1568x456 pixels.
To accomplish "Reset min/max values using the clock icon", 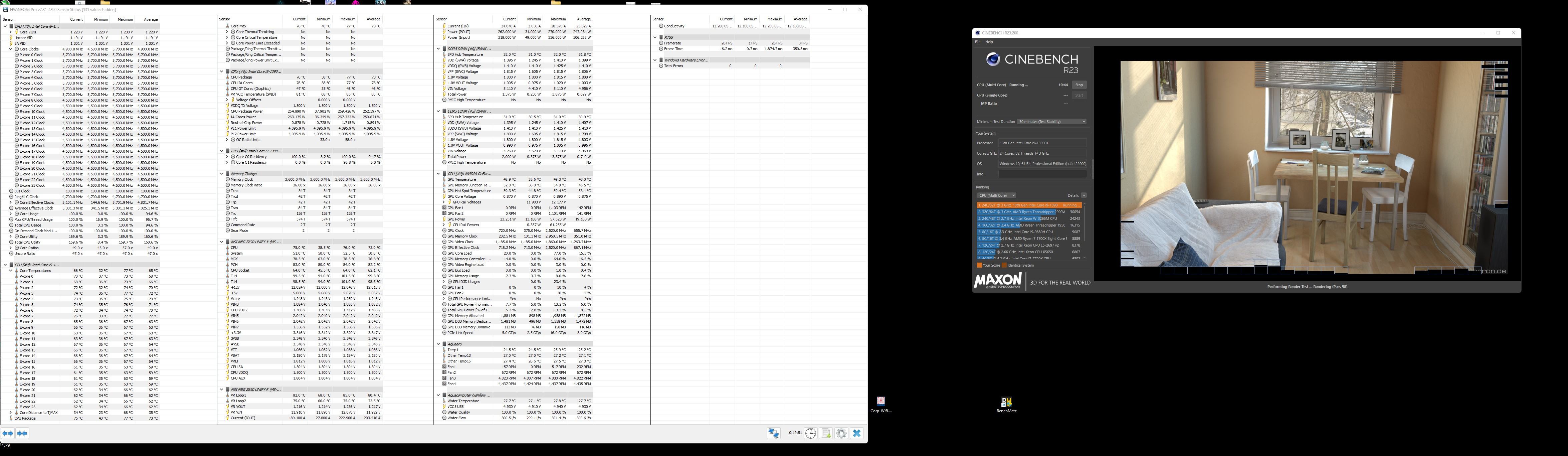I will click(x=811, y=434).
